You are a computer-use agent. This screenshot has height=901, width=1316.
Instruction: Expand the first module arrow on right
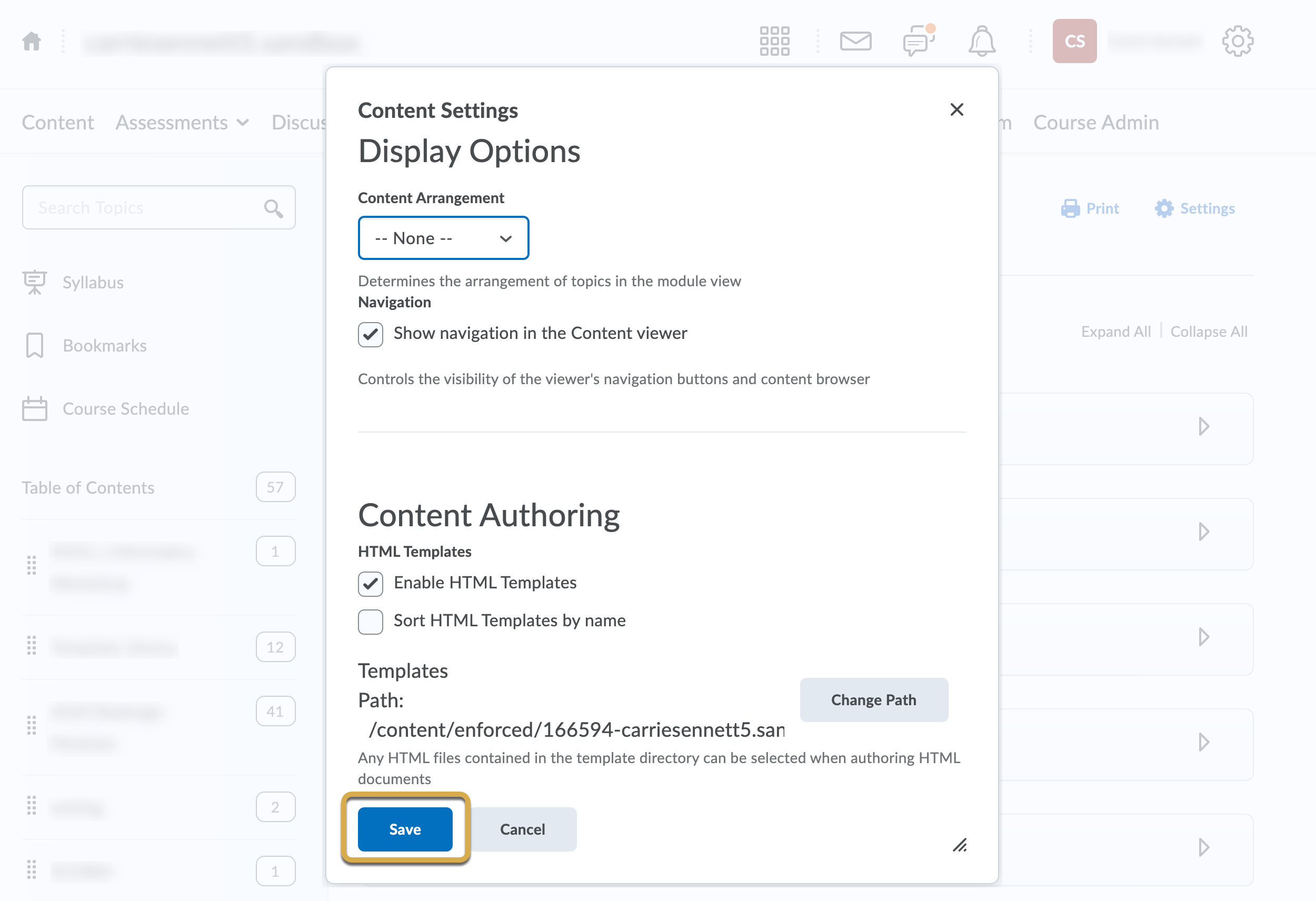point(1203,426)
